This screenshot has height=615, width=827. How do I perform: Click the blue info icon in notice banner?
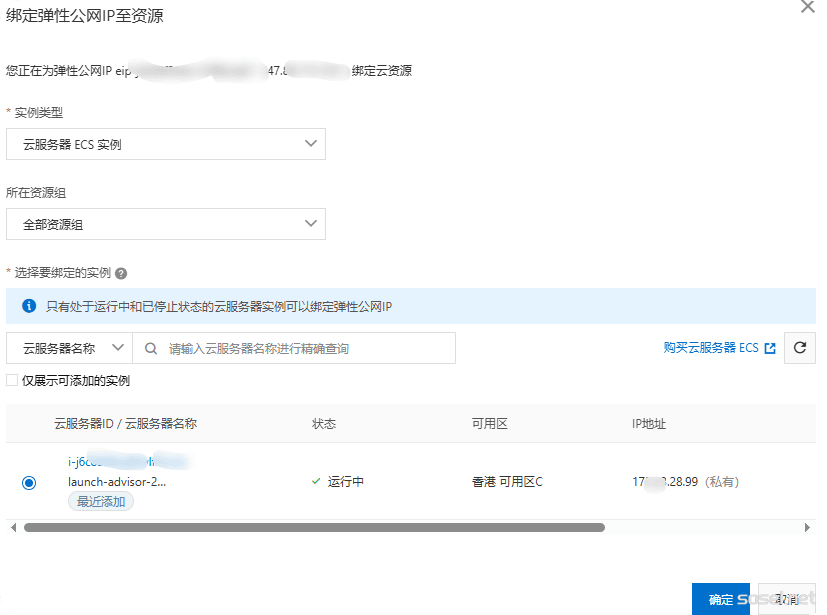29,306
